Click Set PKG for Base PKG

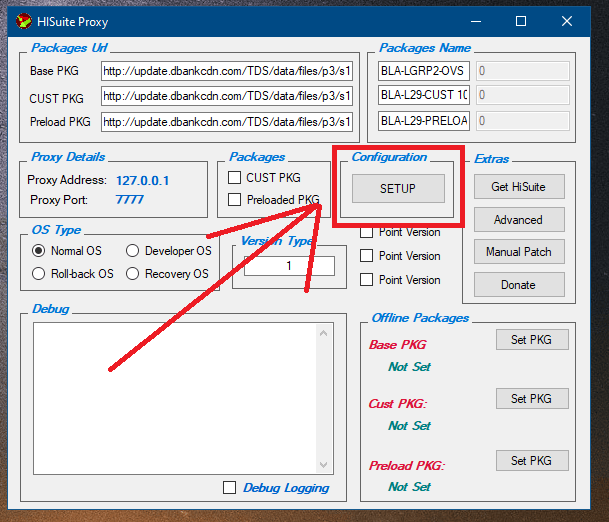pyautogui.click(x=532, y=339)
